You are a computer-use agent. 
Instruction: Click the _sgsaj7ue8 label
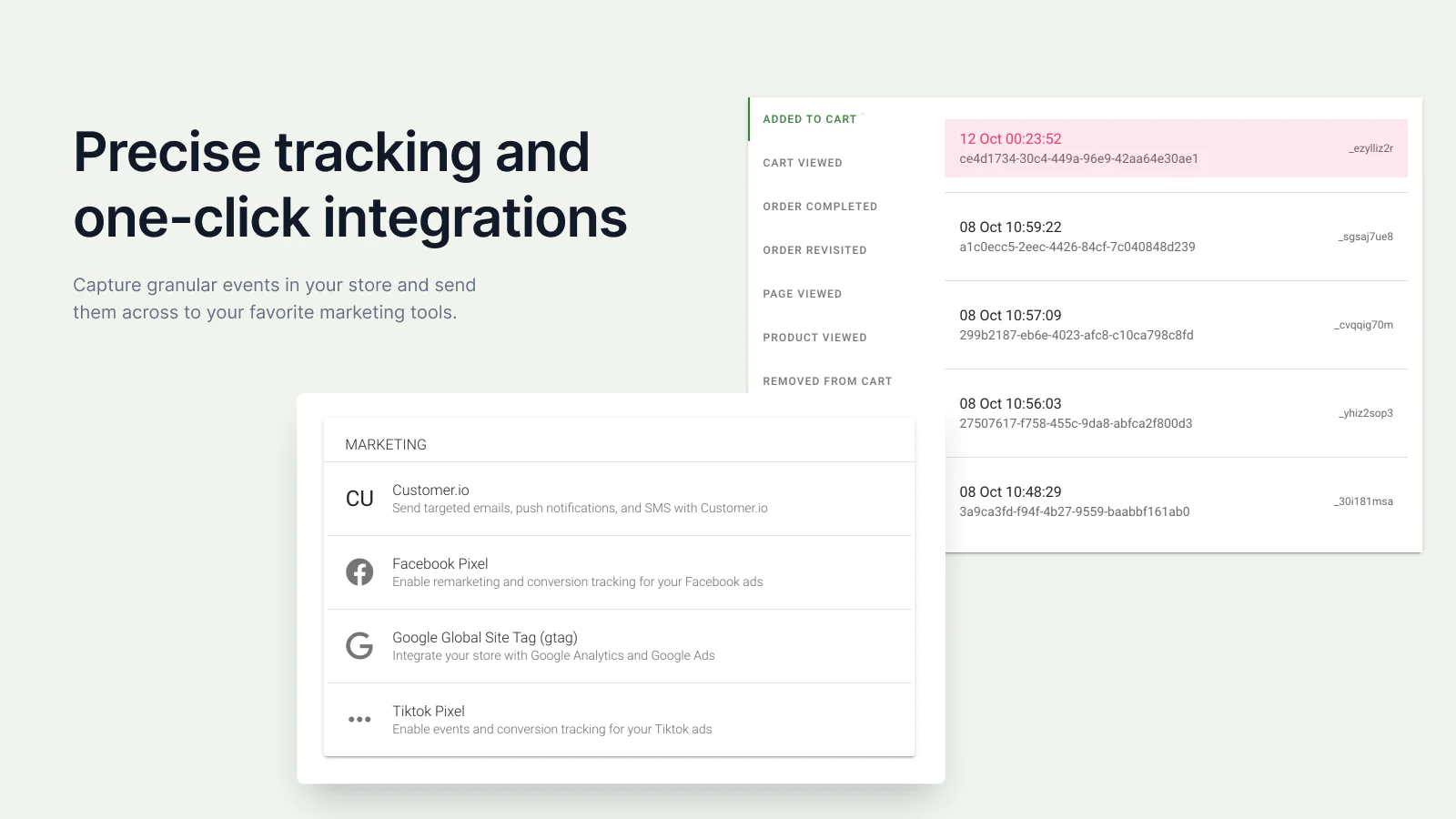coord(1365,237)
